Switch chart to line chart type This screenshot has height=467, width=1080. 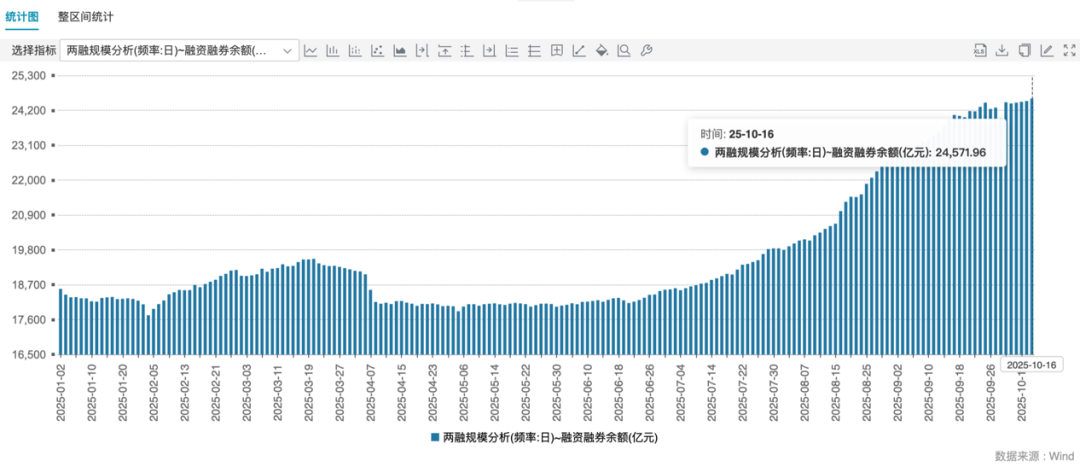[x=311, y=50]
